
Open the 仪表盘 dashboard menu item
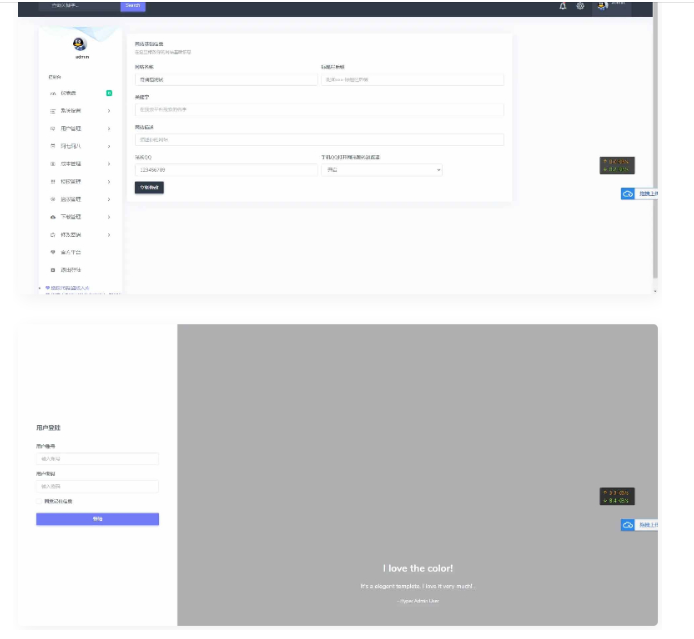coord(68,93)
